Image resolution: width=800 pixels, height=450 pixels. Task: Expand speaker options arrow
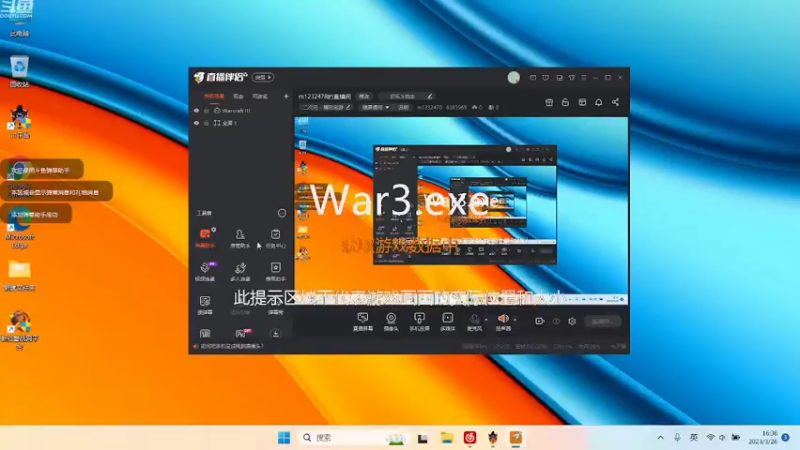[515, 320]
